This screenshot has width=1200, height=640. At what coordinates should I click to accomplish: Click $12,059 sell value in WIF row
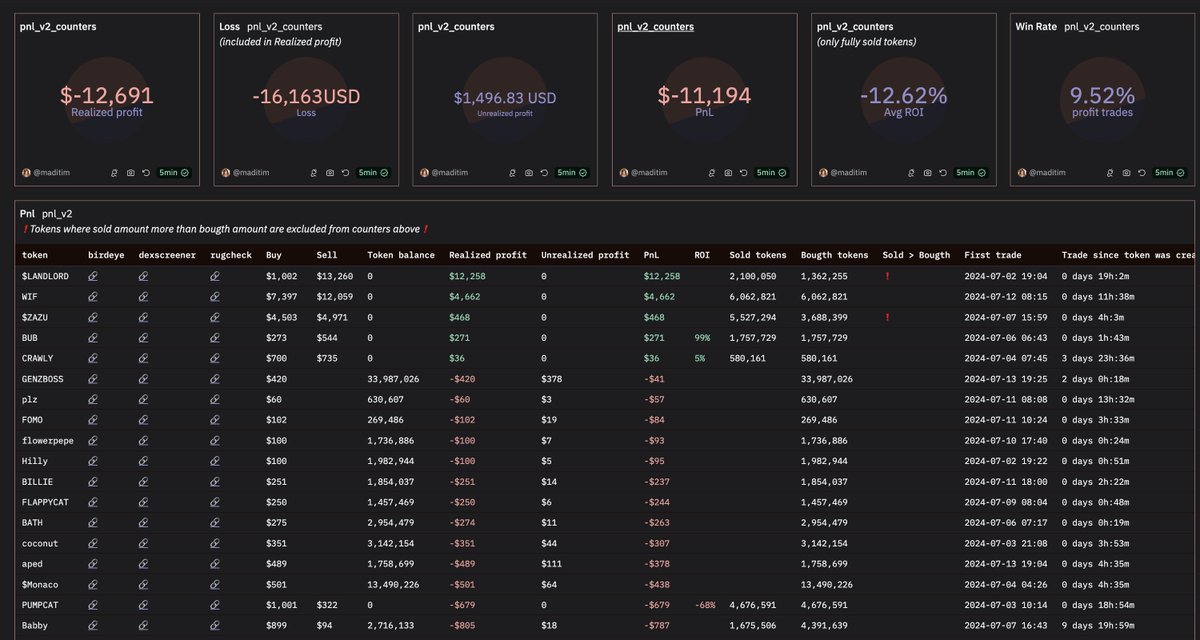334,297
